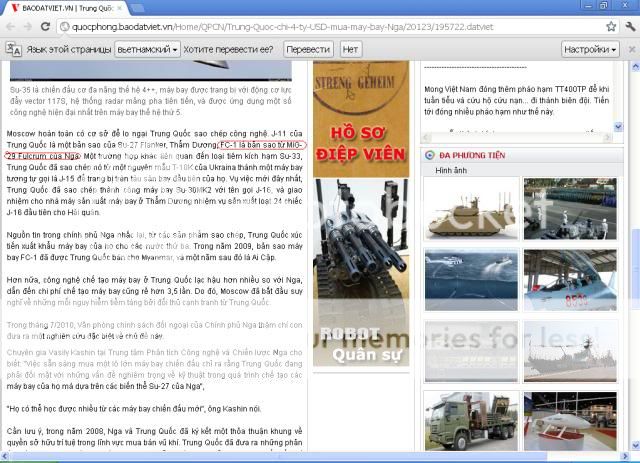
Task: Open the ĐA PHƯƠNG TIỆN section heading
Action: (472, 155)
